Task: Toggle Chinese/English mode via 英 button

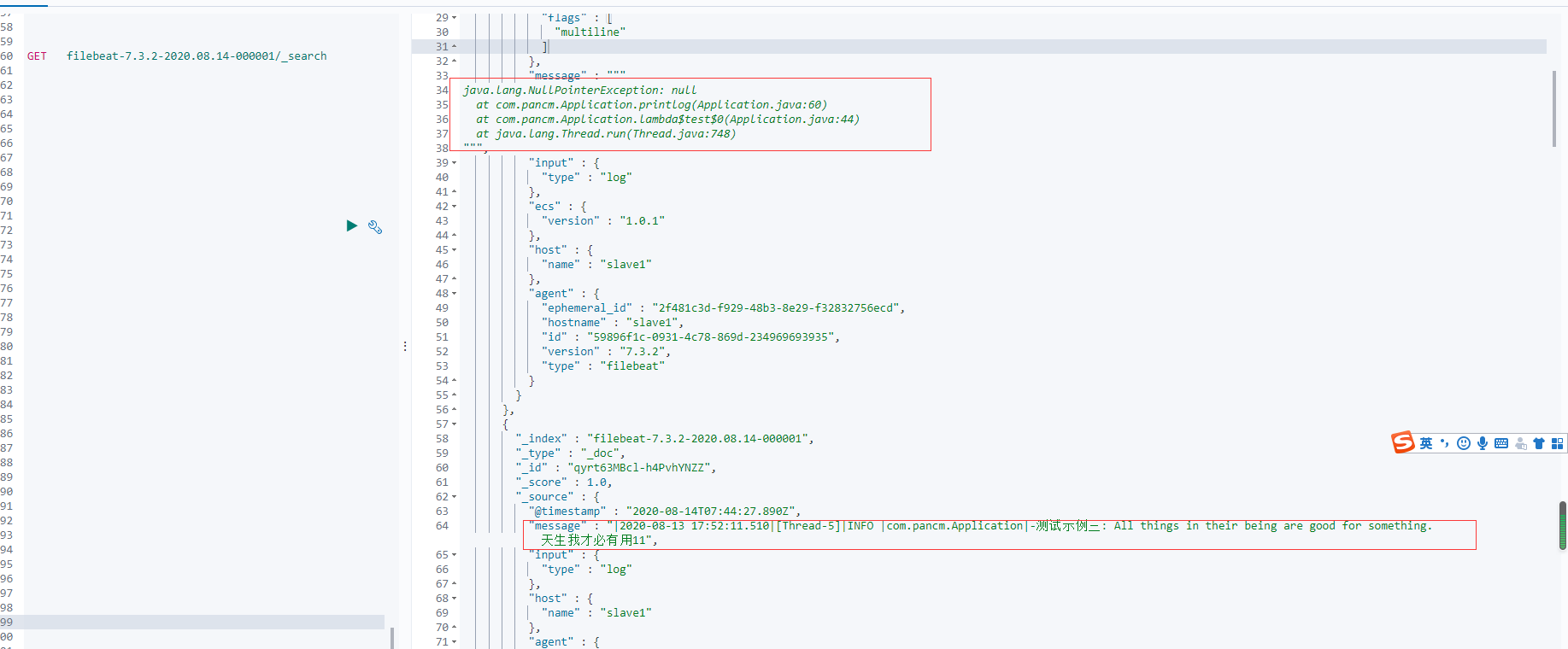Action: [x=1425, y=443]
